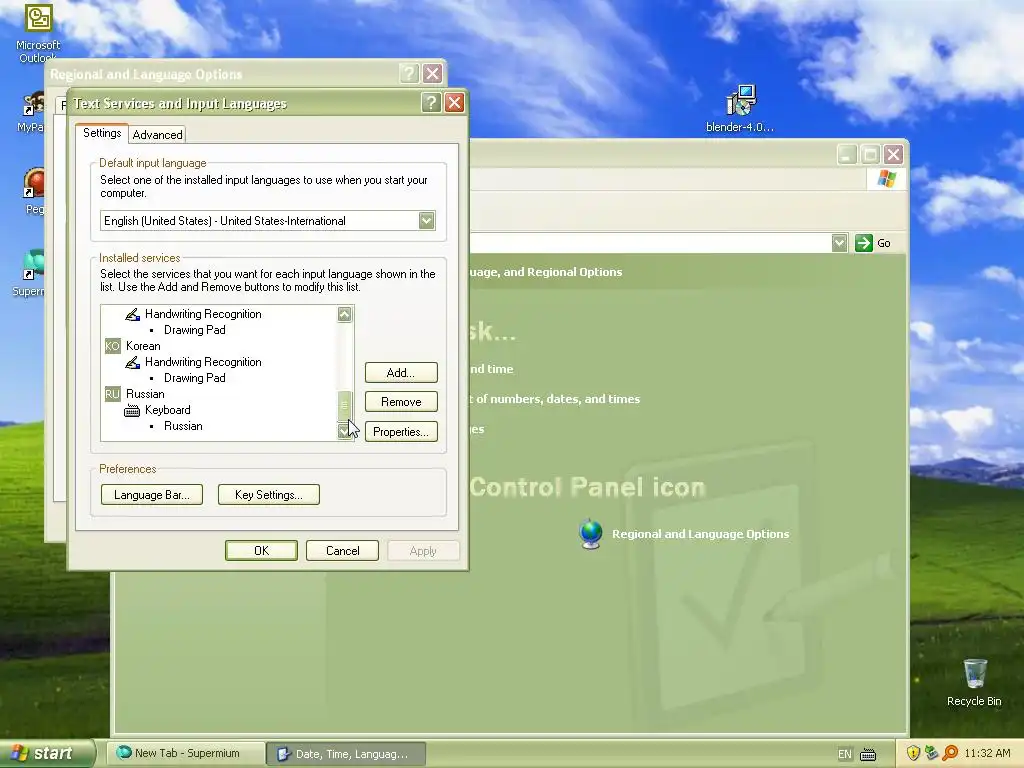Select the Russian language entry
This screenshot has height=768, width=1024.
[x=145, y=394]
